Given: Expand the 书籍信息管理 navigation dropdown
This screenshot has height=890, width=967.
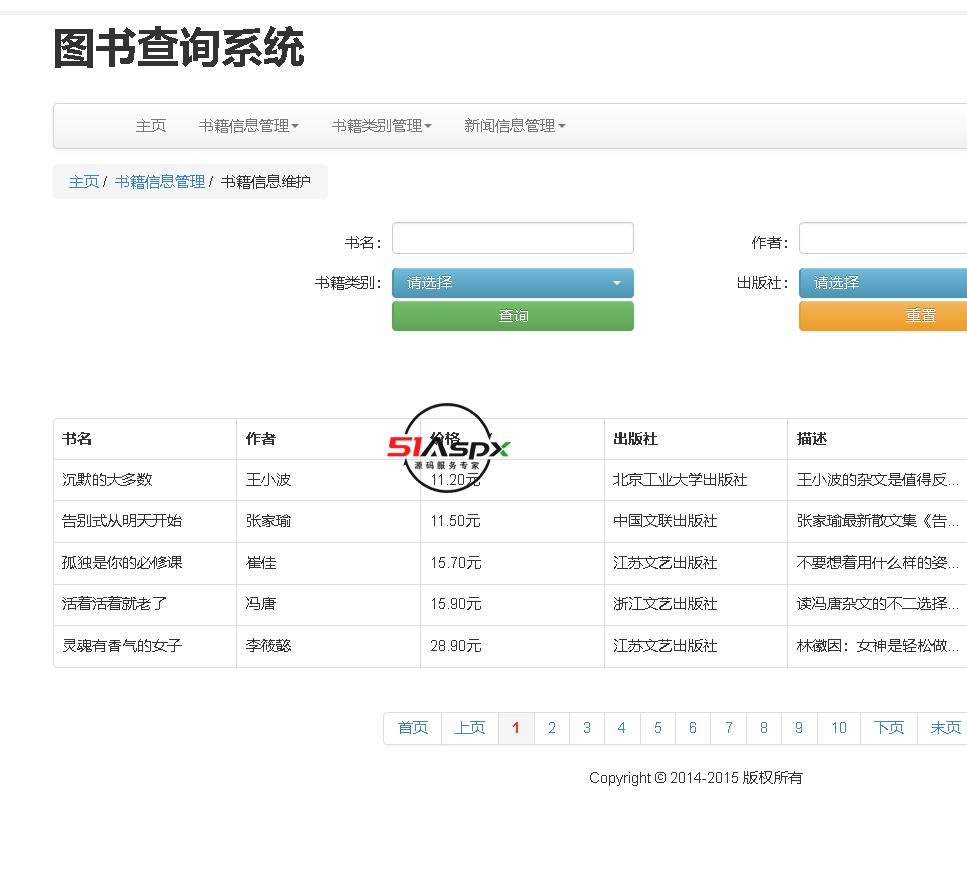Looking at the screenshot, I should pyautogui.click(x=249, y=126).
